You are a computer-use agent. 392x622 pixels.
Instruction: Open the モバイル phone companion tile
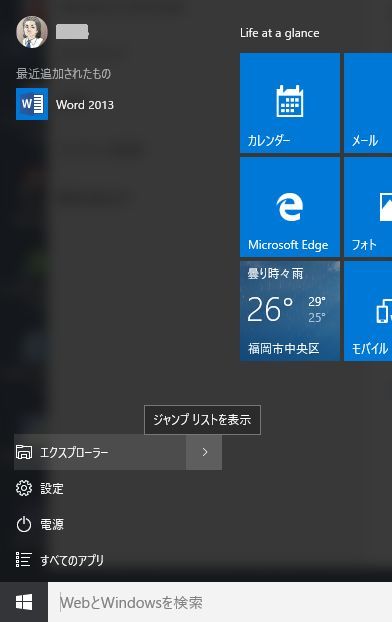(x=368, y=311)
